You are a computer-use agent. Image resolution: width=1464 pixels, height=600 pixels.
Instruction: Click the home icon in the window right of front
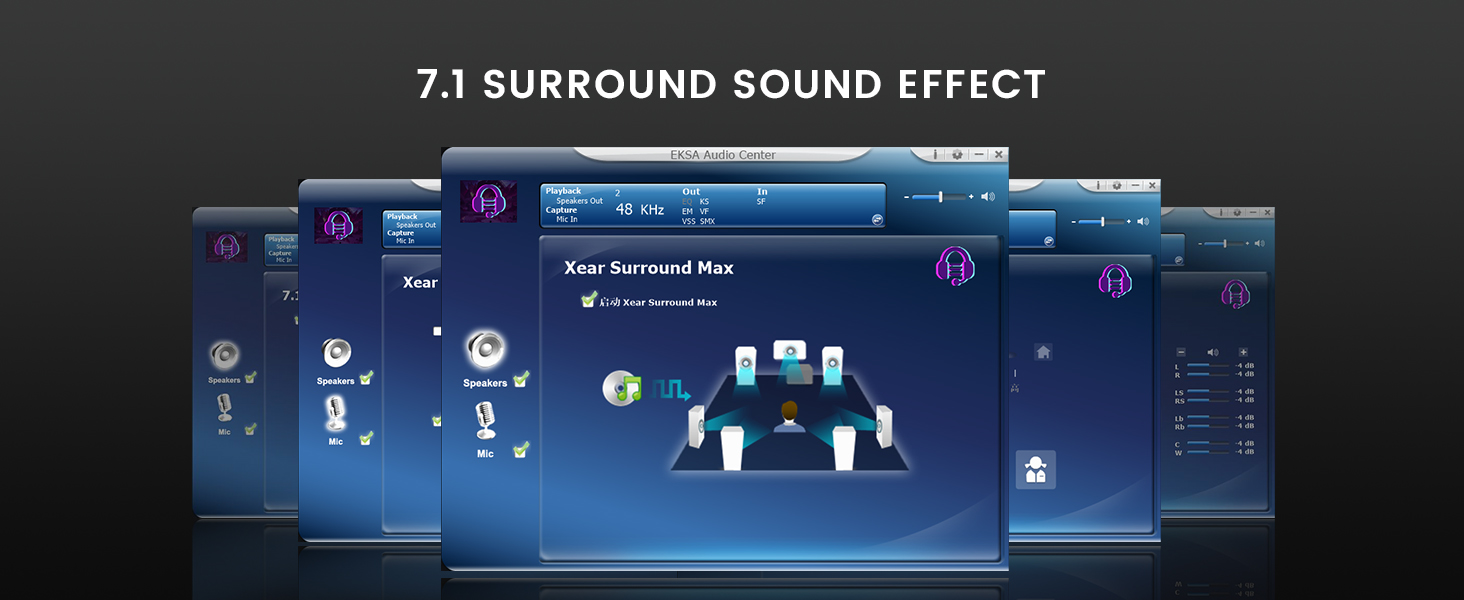point(1043,352)
